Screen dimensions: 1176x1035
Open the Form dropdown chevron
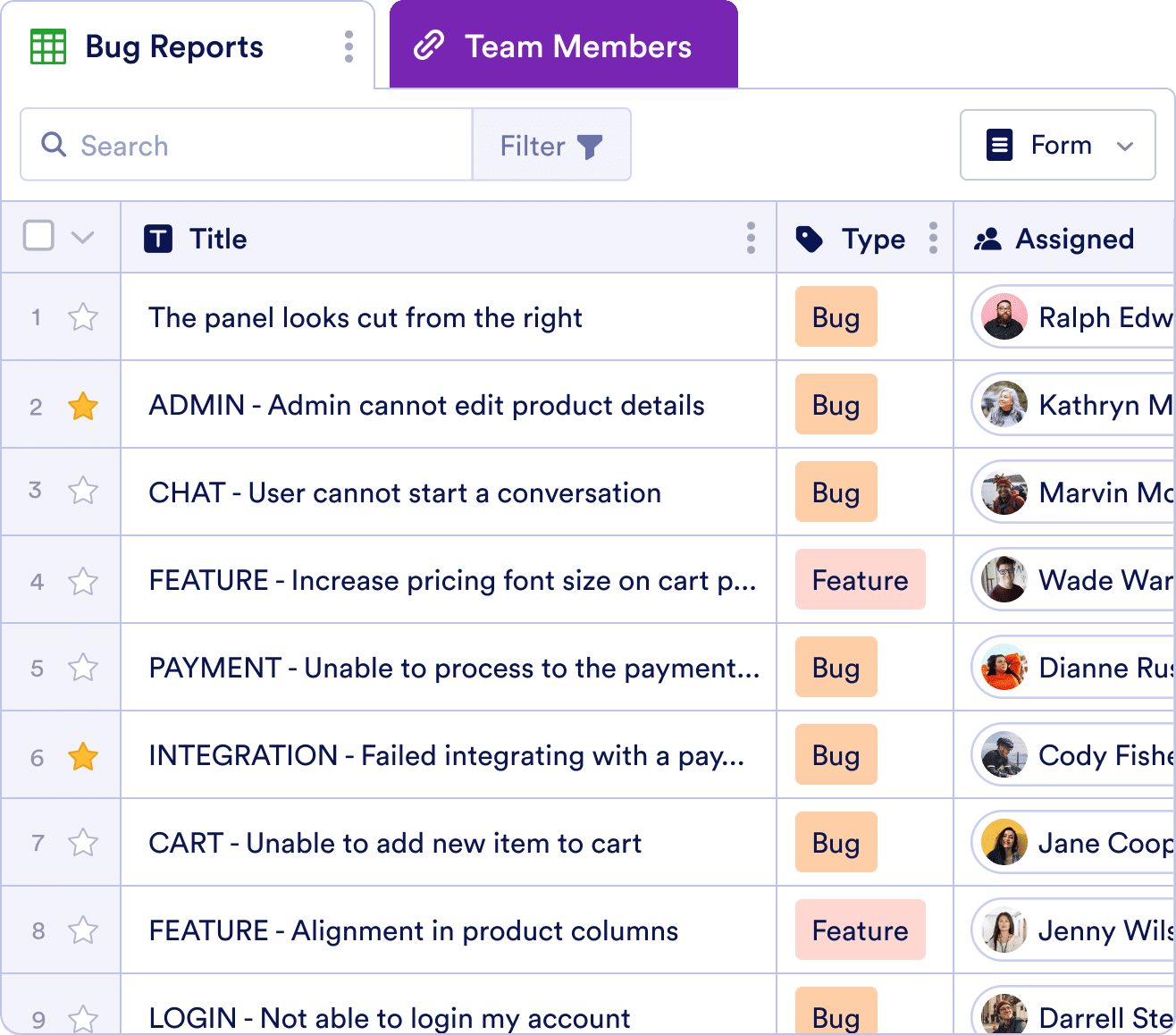(x=1125, y=145)
